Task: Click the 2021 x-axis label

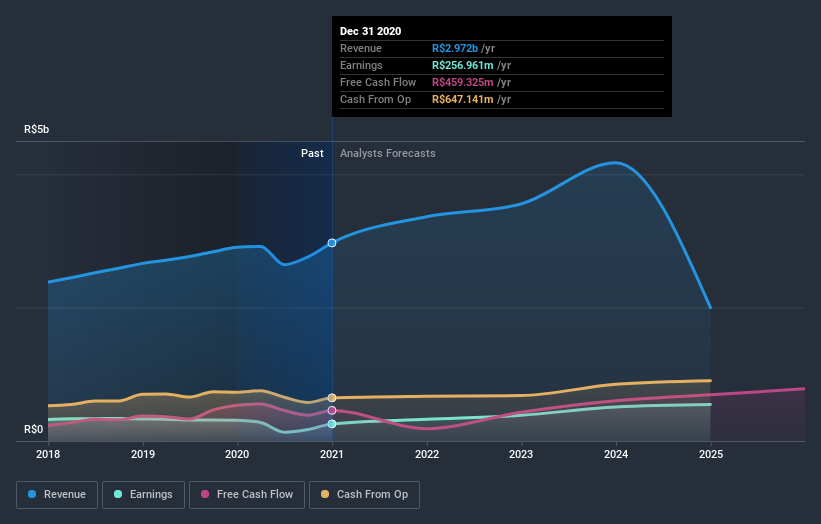Action: point(332,454)
